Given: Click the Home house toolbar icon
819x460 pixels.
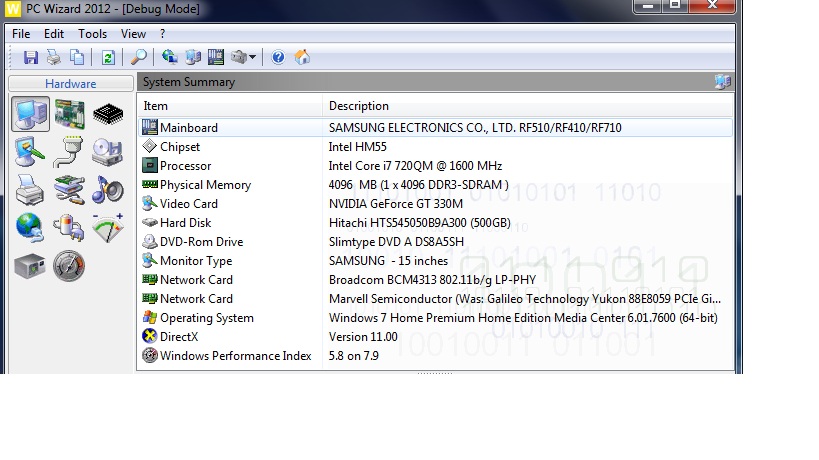Looking at the screenshot, I should [x=302, y=57].
